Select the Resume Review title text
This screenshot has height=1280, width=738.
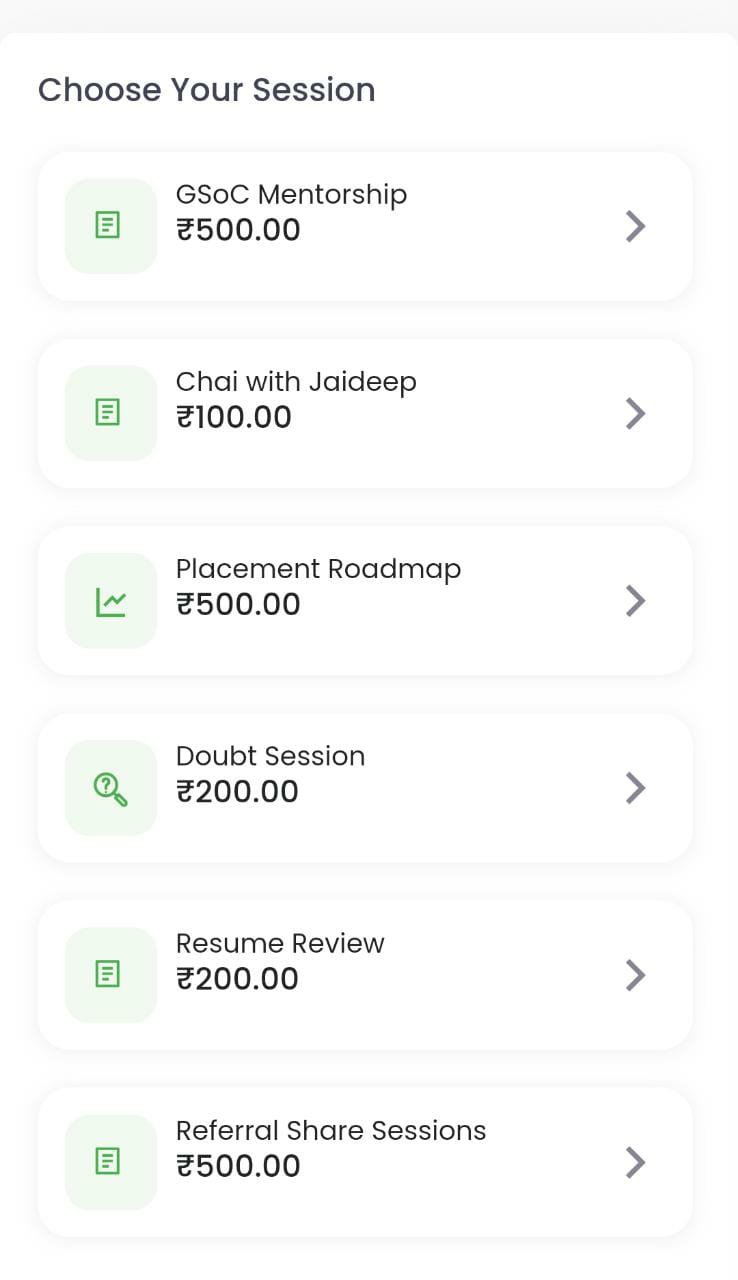[280, 943]
